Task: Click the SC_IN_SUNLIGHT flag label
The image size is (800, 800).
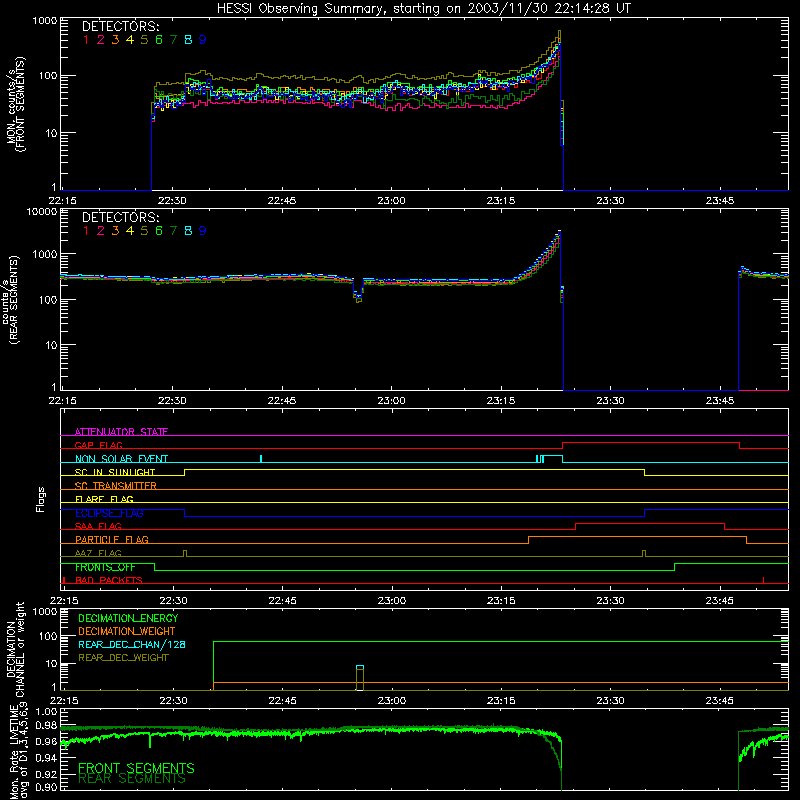Action: [115, 472]
